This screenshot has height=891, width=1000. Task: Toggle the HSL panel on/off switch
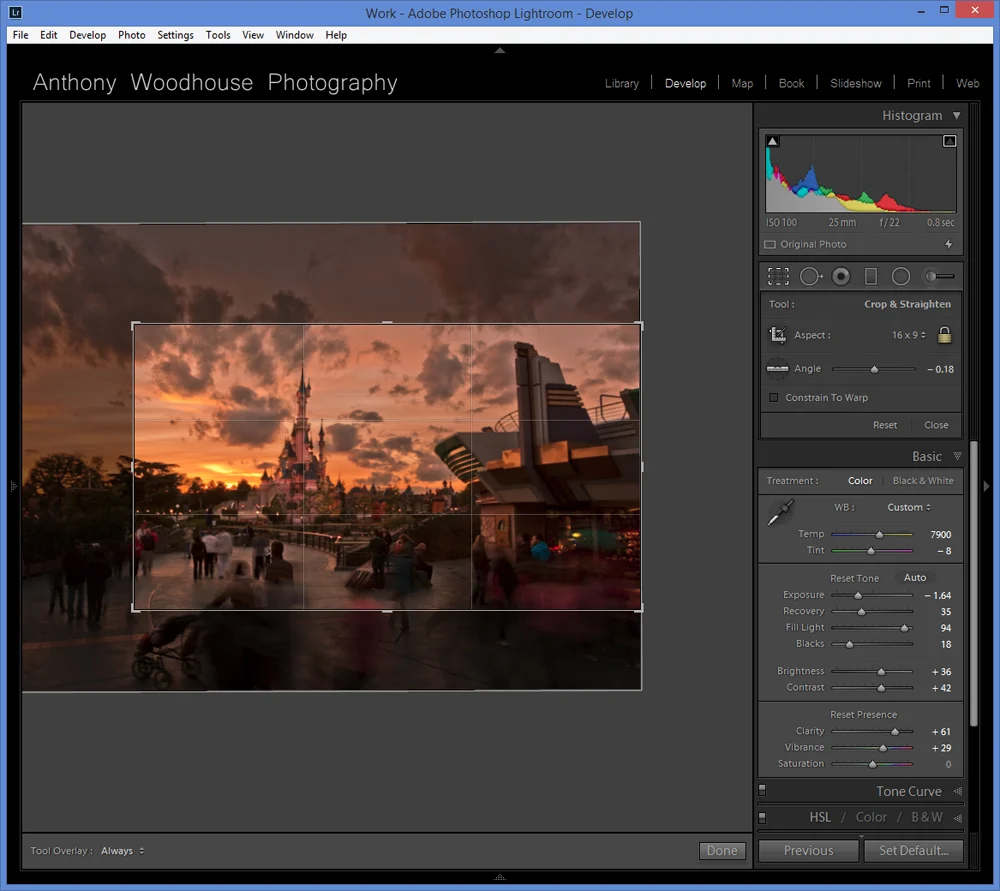[762, 818]
